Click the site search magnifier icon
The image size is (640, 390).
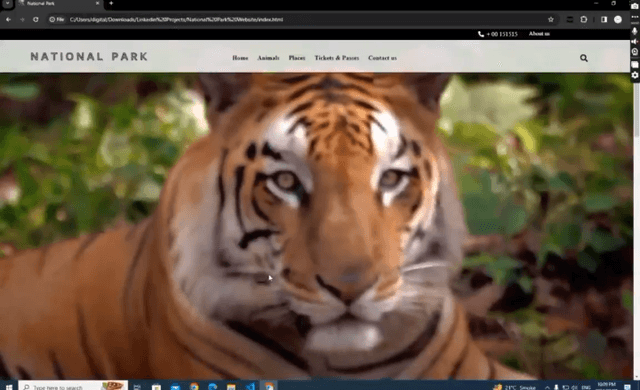click(x=584, y=58)
